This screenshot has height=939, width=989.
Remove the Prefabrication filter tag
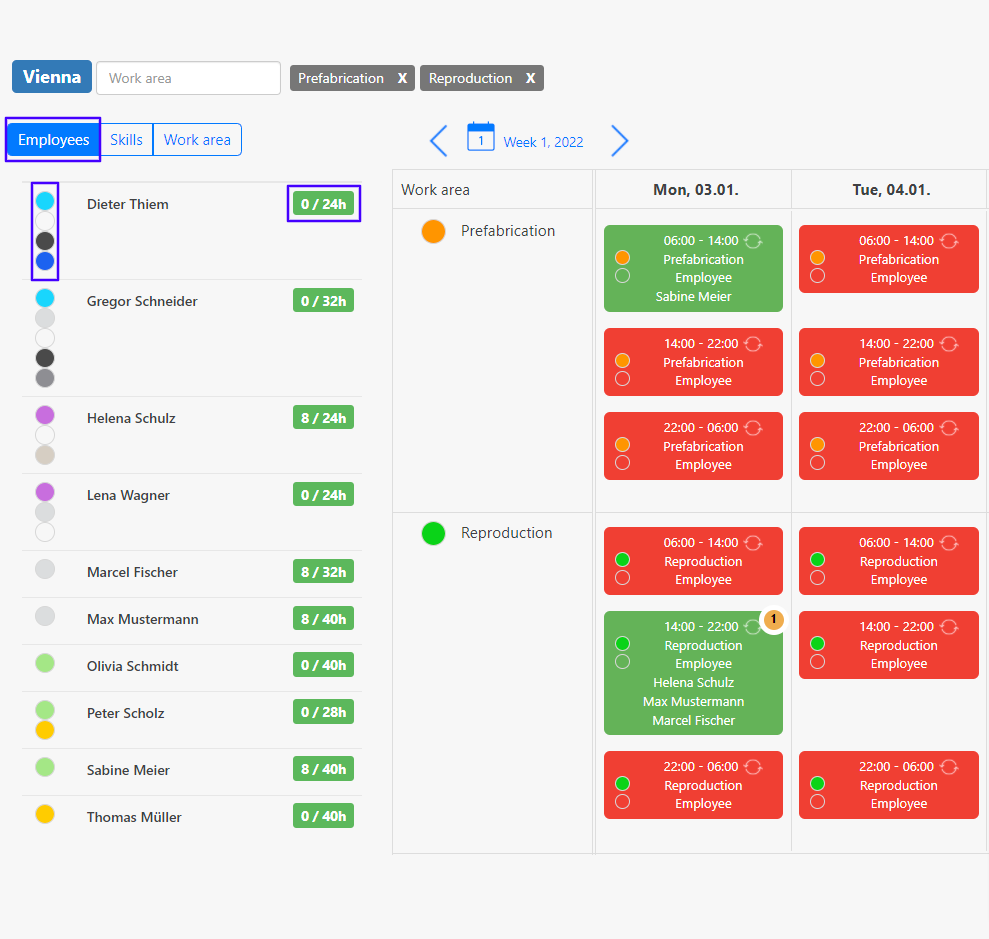pyautogui.click(x=402, y=78)
